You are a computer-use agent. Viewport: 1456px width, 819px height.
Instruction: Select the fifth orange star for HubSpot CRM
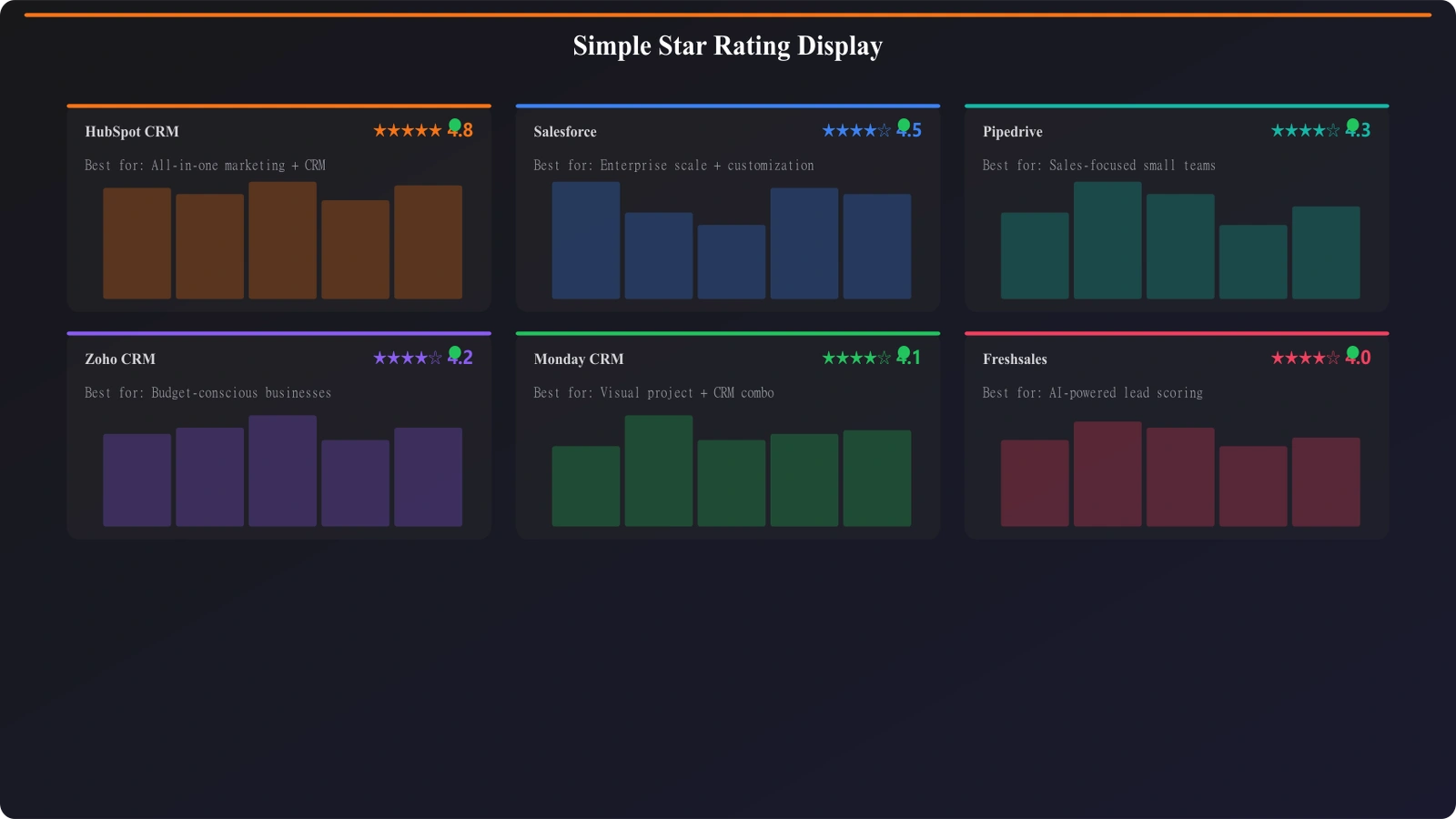436,130
